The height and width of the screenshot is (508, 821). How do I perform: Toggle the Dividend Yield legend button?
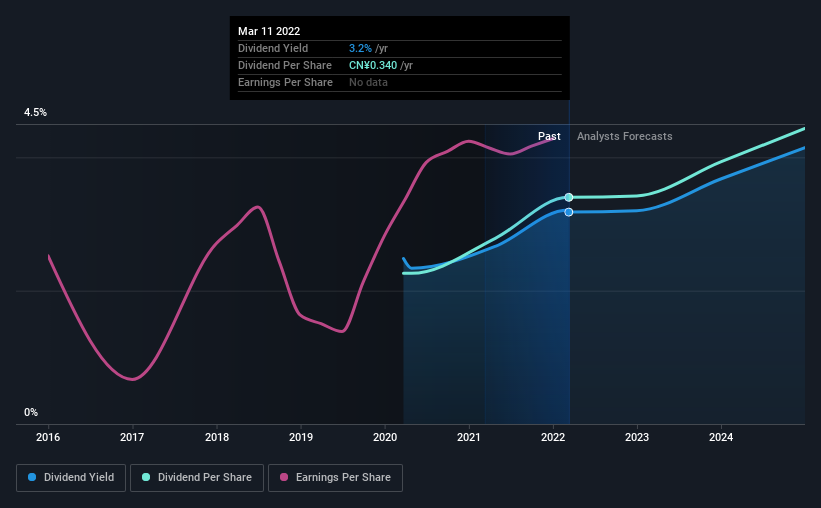tap(71, 478)
